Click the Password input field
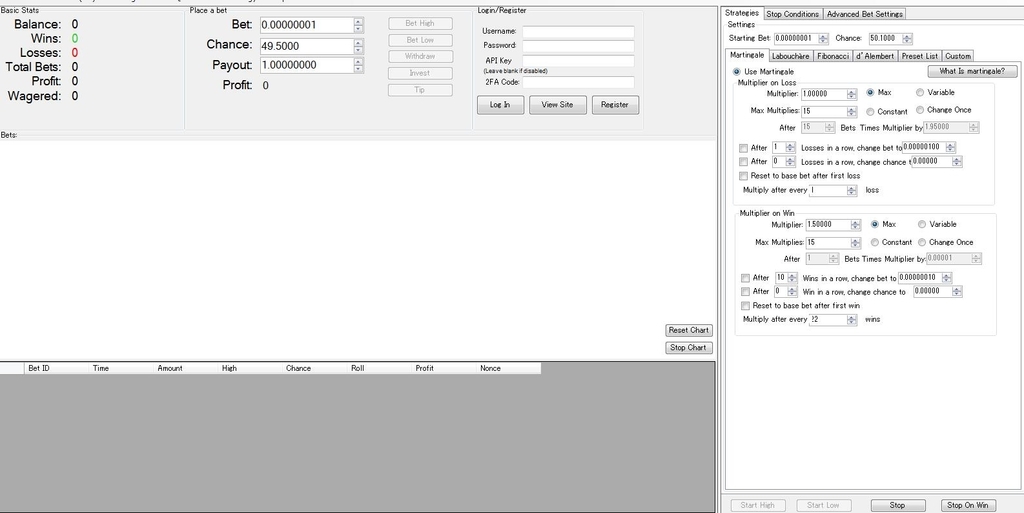The width and height of the screenshot is (1024, 513). click(578, 46)
